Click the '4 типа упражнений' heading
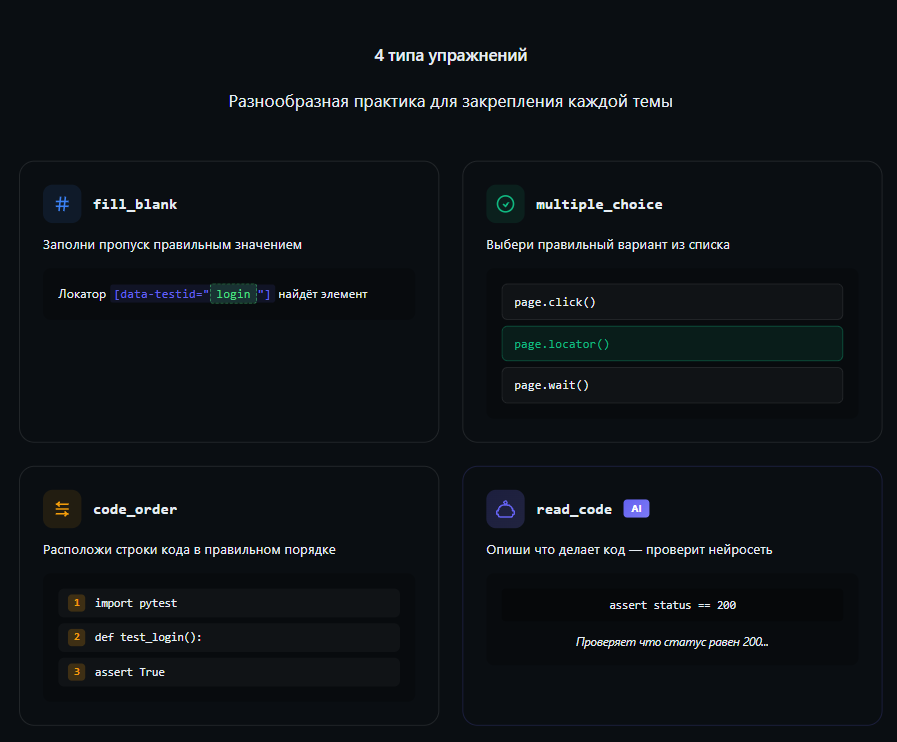Screen dimensions: 897x742 (450, 56)
